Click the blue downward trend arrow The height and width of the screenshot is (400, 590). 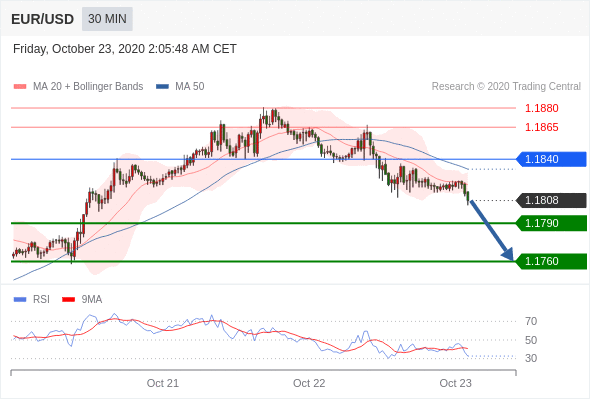pos(491,230)
